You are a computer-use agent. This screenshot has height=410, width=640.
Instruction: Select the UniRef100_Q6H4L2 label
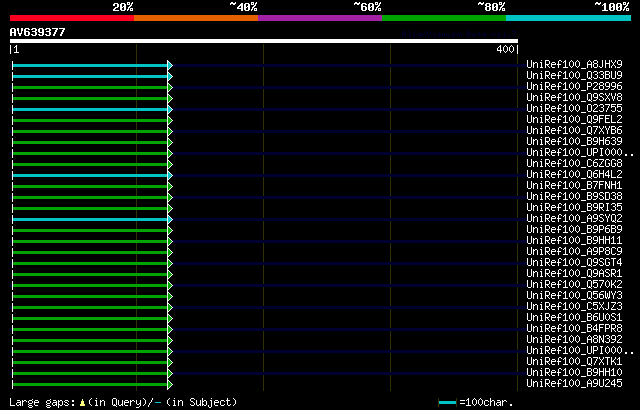pos(574,175)
